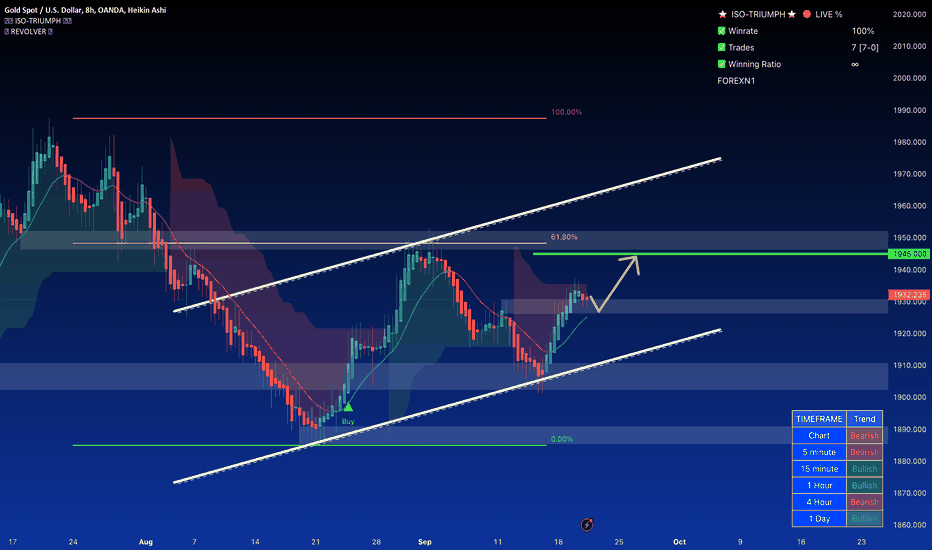Image resolution: width=932 pixels, height=550 pixels.
Task: Click the green check beside Winning Ratio
Action: (721, 64)
